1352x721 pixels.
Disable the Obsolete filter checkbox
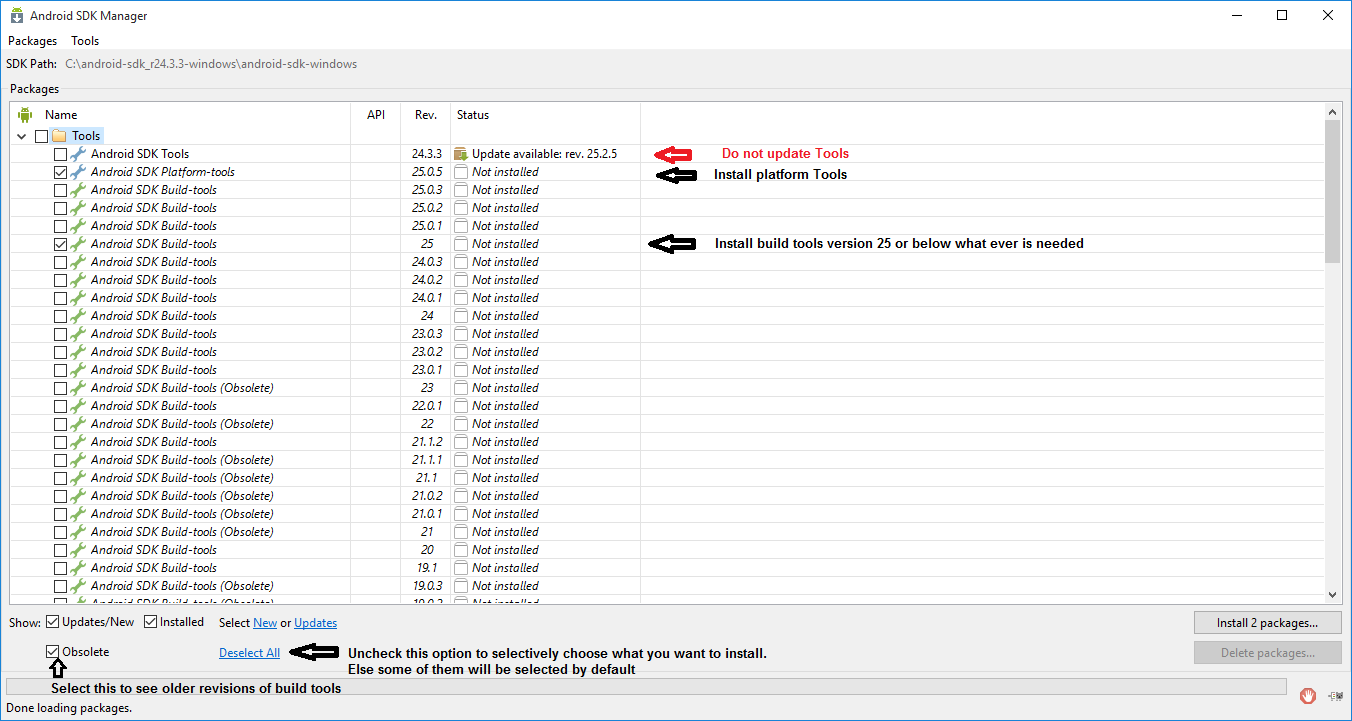tap(53, 652)
